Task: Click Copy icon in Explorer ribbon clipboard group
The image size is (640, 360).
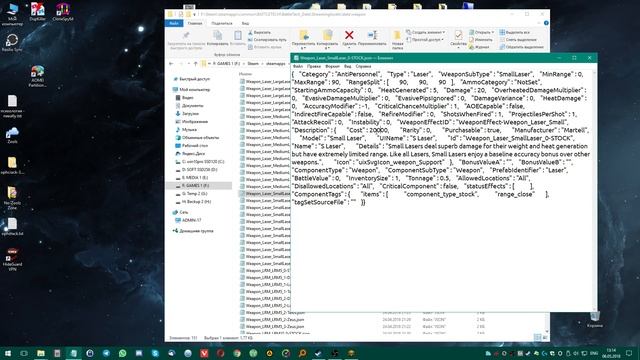Action: pyautogui.click(x=218, y=36)
